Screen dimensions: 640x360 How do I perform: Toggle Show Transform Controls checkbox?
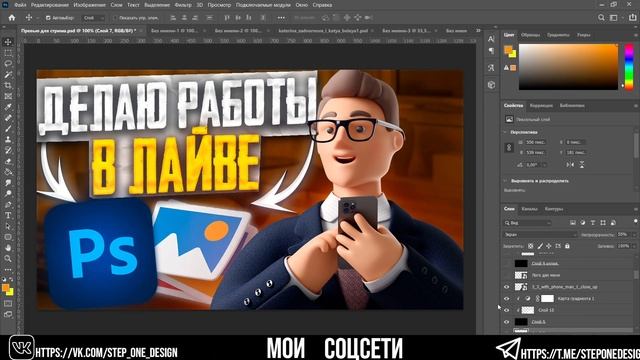tap(115, 18)
